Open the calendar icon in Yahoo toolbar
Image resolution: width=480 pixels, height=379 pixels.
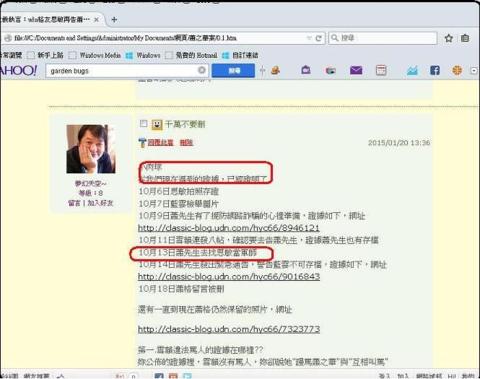(x=381, y=70)
